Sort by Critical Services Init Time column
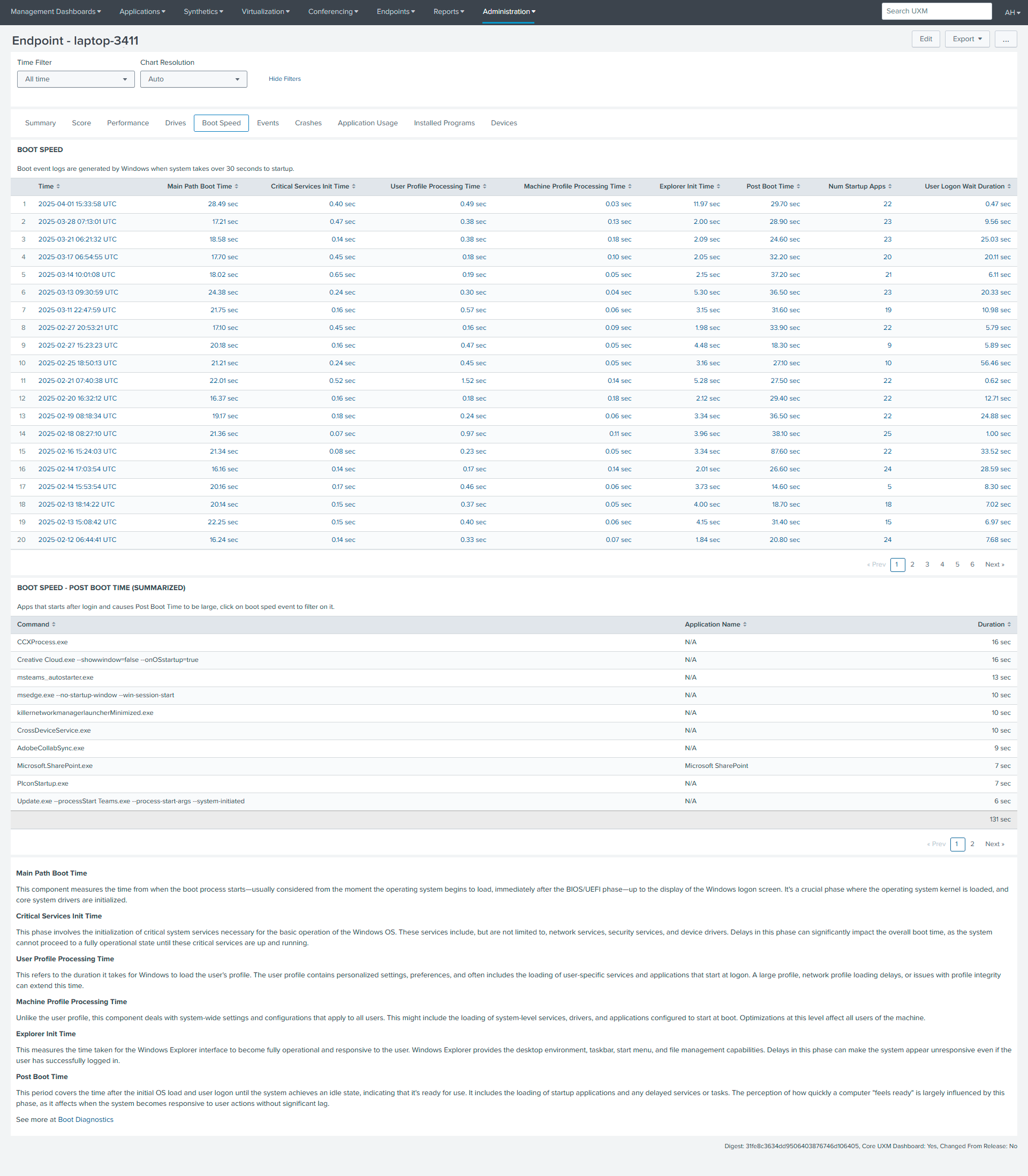Screen dimensions: 1028x1176 tap(313, 186)
